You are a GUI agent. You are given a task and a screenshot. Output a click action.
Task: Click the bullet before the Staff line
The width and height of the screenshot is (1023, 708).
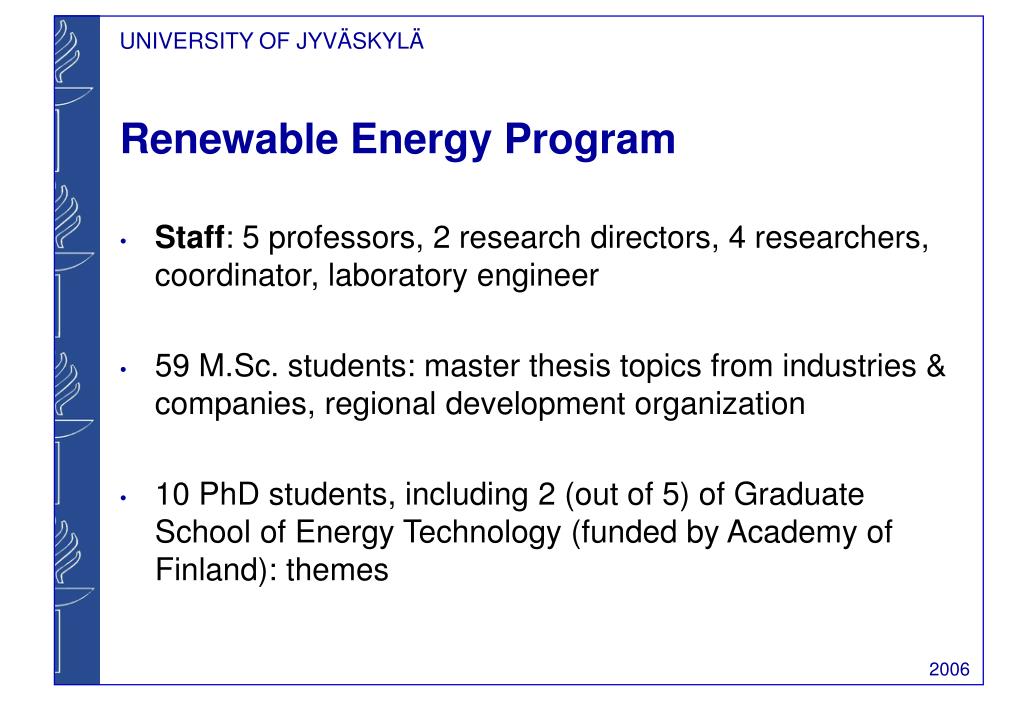(123, 241)
